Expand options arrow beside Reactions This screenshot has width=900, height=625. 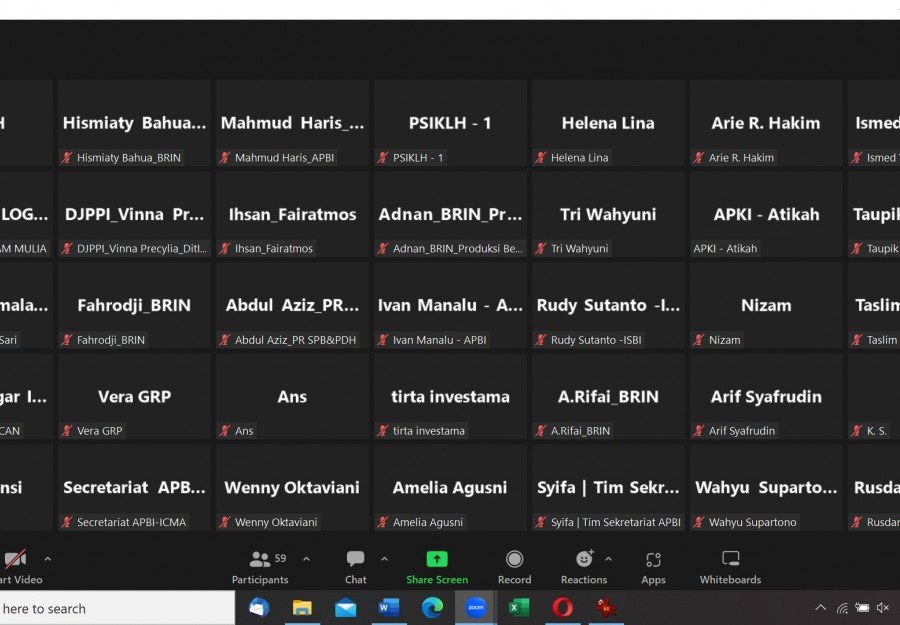pyautogui.click(x=608, y=559)
